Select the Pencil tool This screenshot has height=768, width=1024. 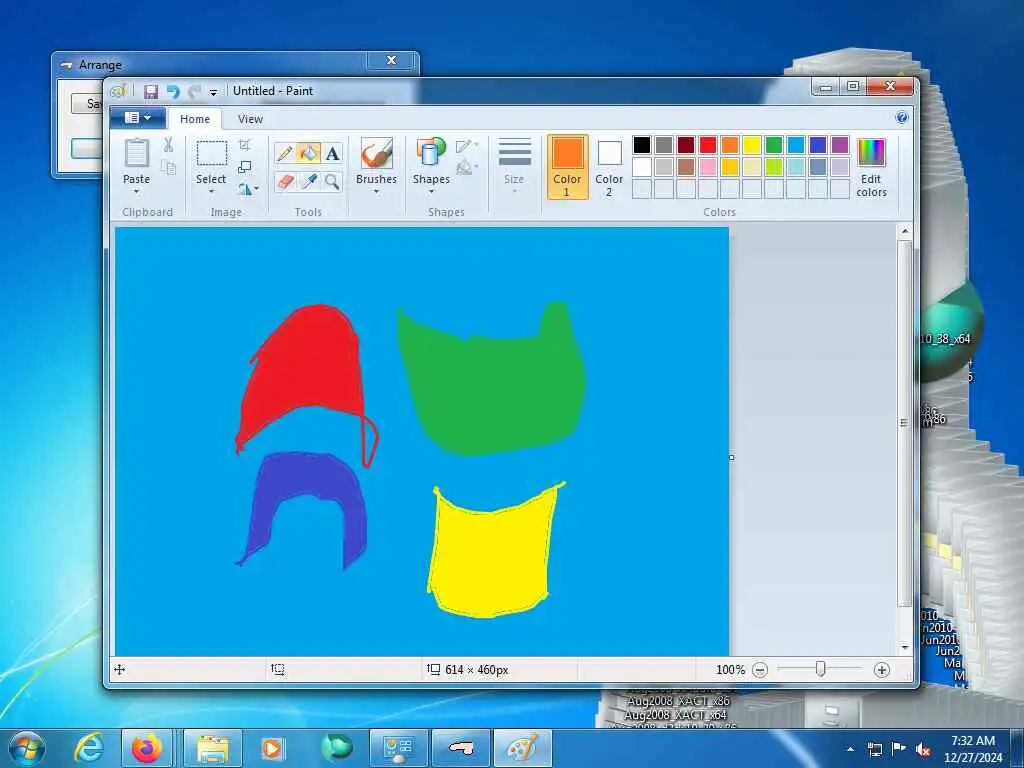coord(285,153)
